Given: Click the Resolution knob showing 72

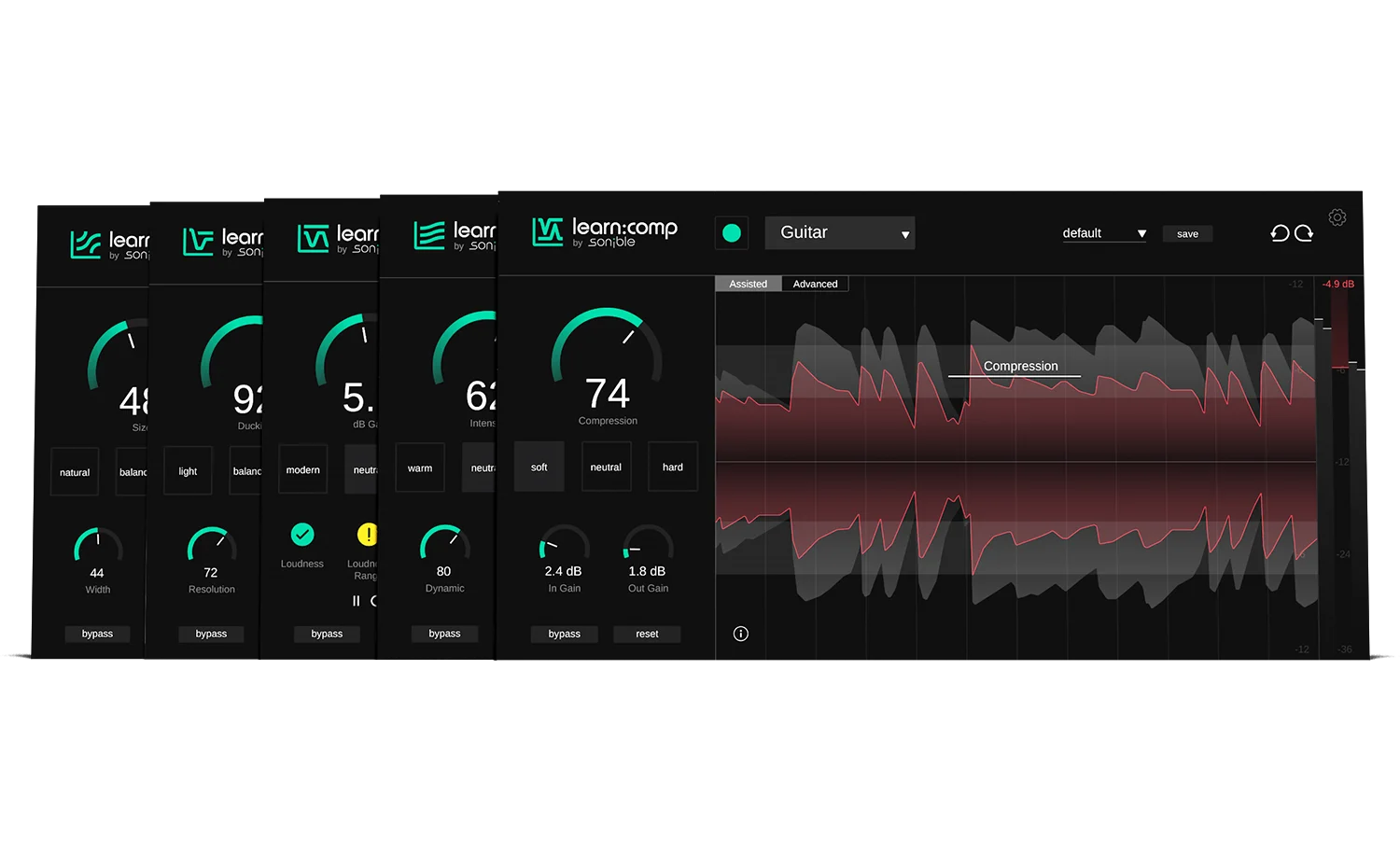Looking at the screenshot, I should click(212, 545).
